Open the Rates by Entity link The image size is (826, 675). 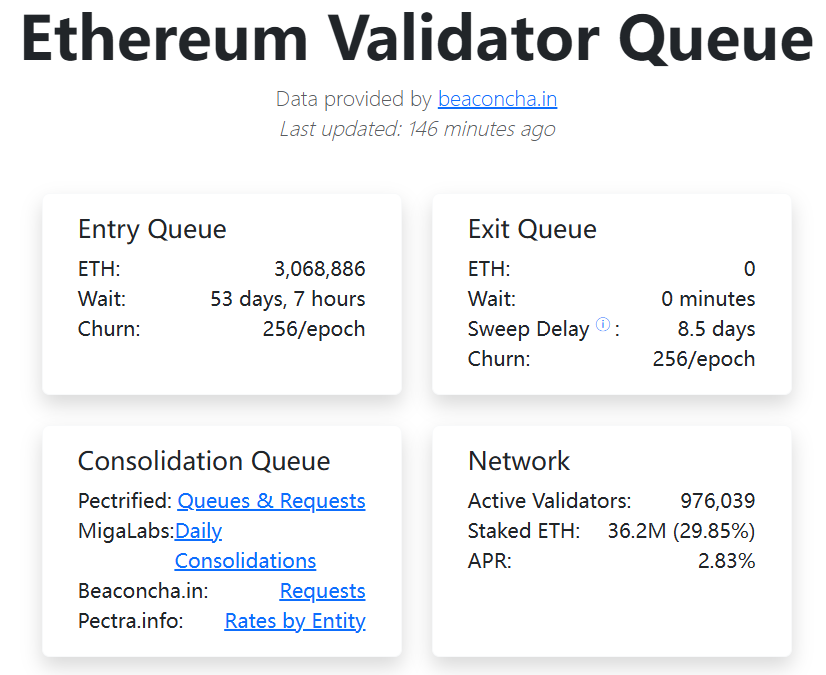(x=295, y=621)
